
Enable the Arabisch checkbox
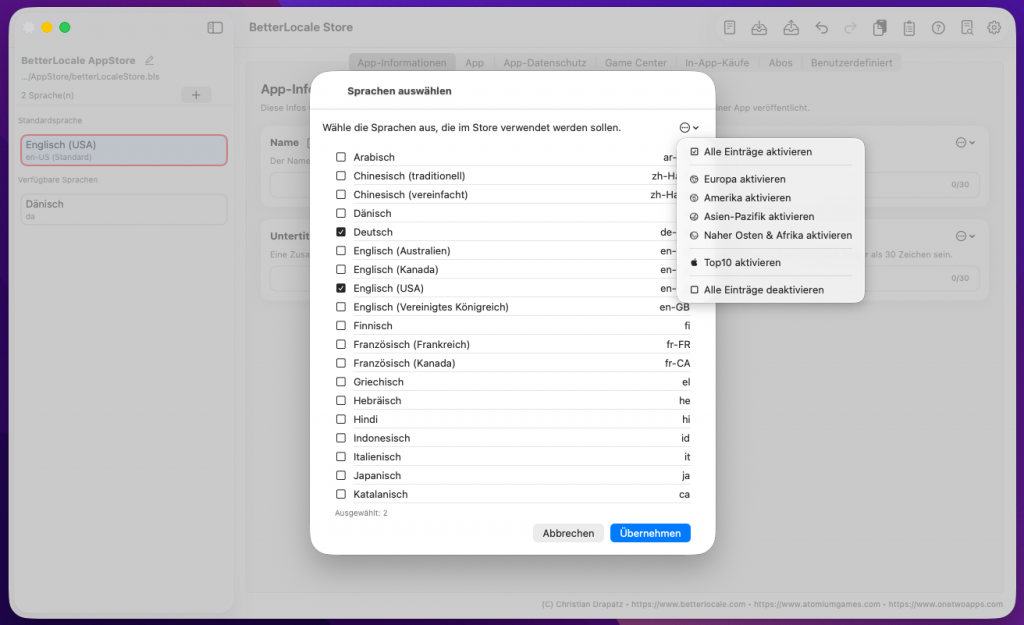tap(341, 157)
